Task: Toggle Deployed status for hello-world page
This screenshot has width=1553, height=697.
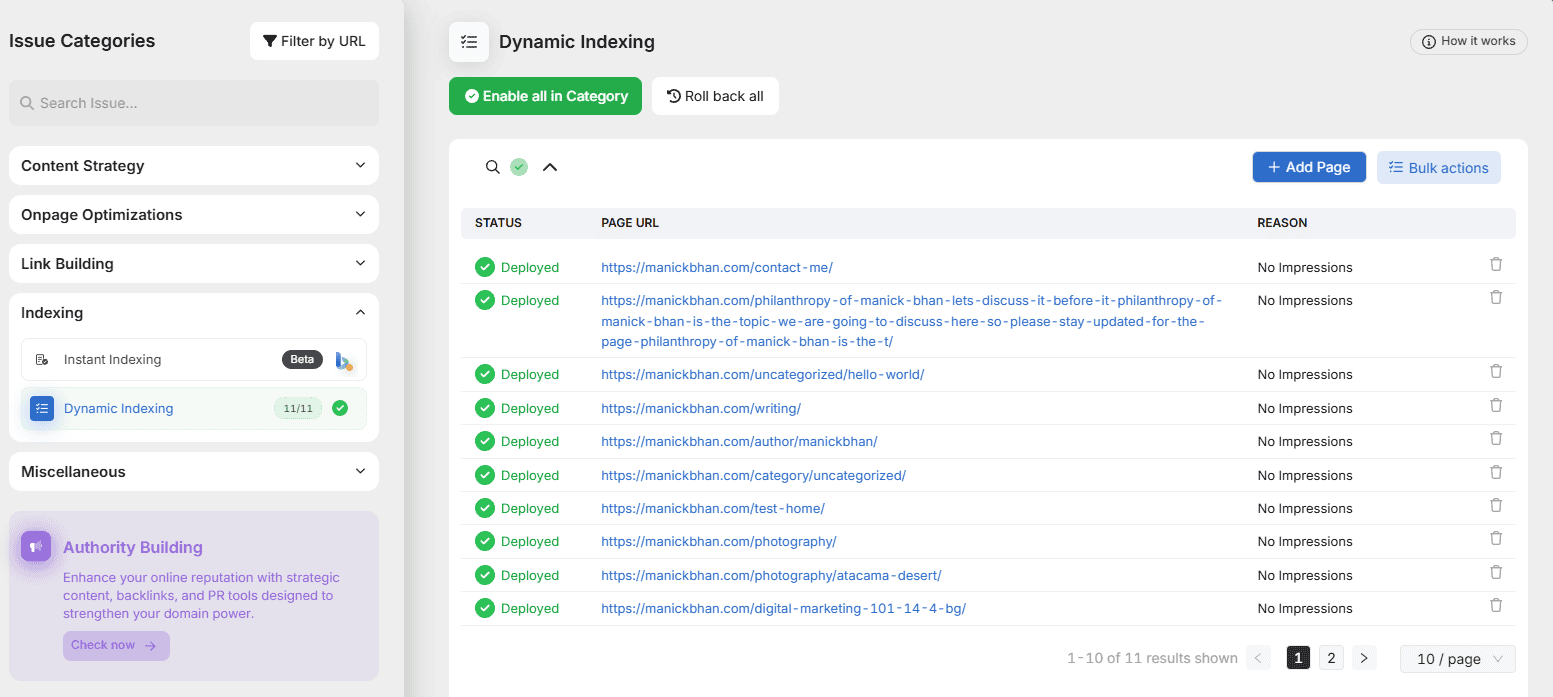Action: [x=485, y=375]
